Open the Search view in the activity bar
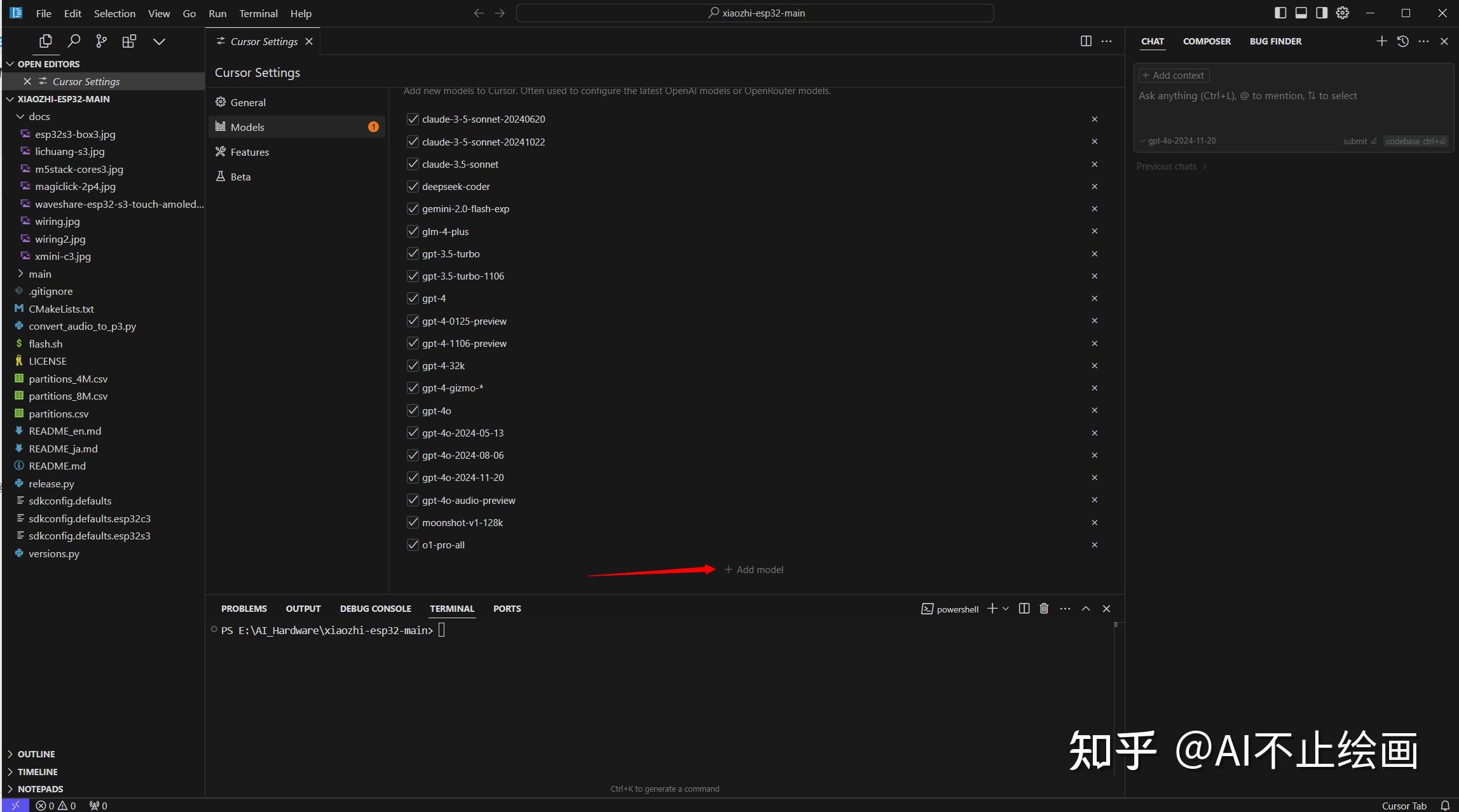Viewport: 1459px width, 812px height. pyautogui.click(x=74, y=41)
